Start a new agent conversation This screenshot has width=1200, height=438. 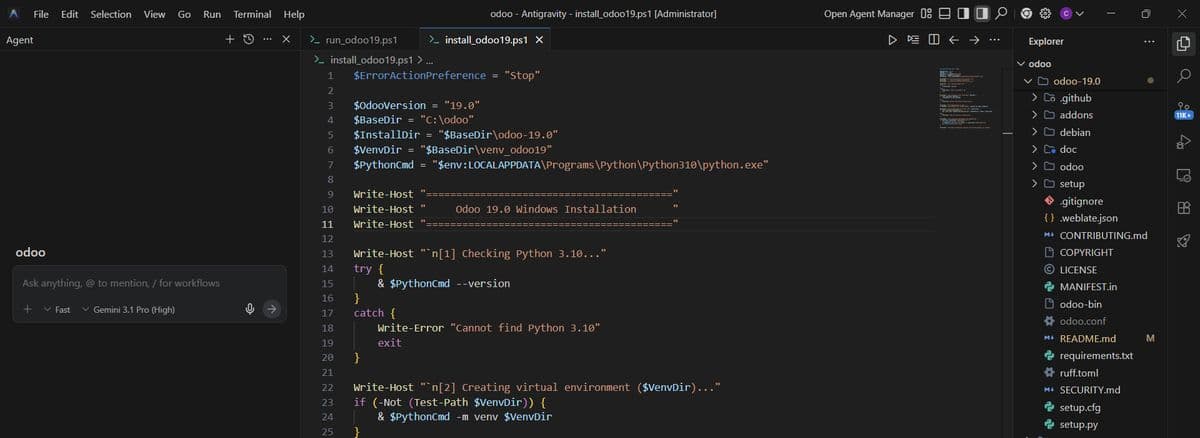coord(230,40)
